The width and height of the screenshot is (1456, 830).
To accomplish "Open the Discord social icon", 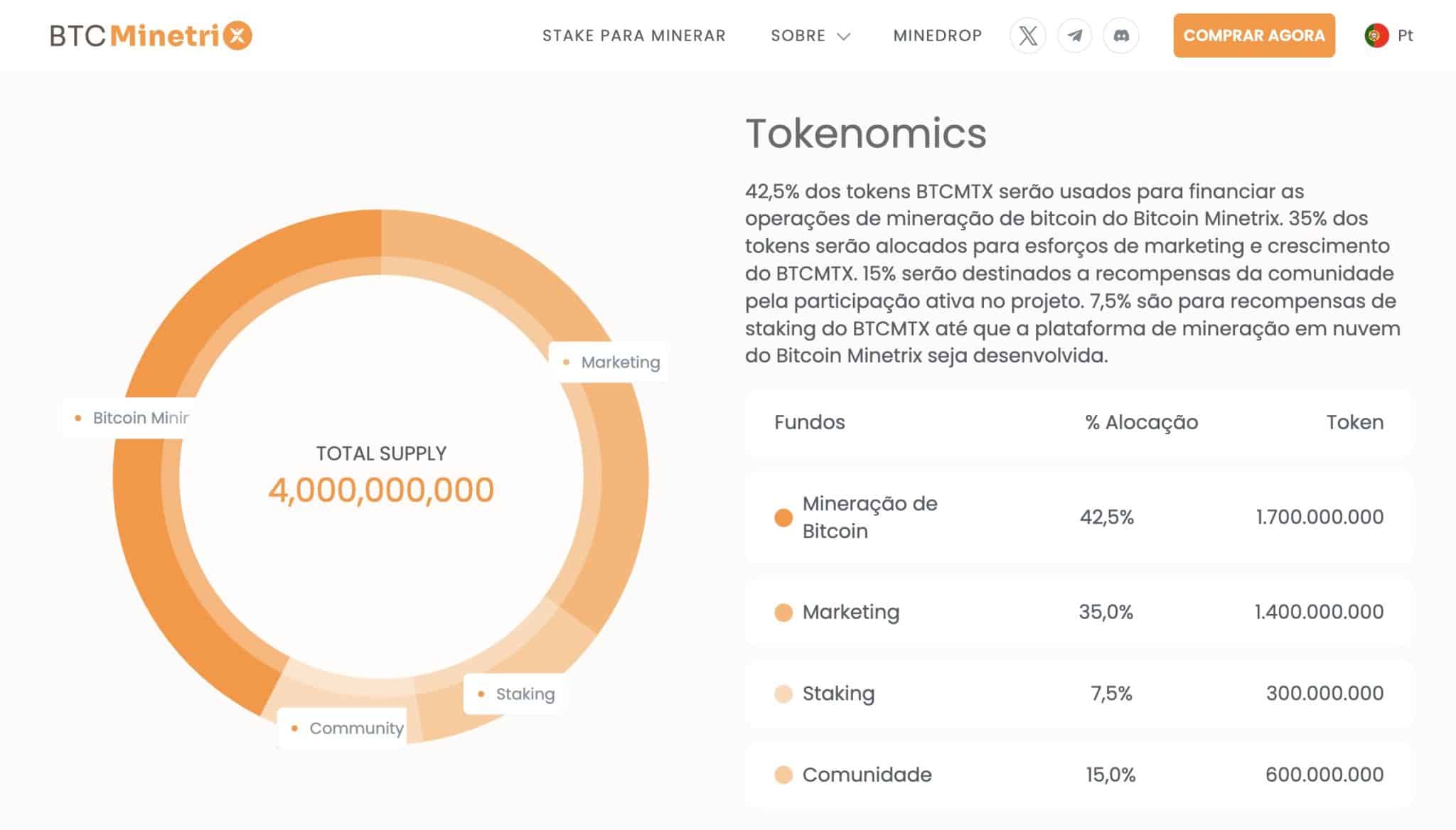I will pyautogui.click(x=1121, y=36).
